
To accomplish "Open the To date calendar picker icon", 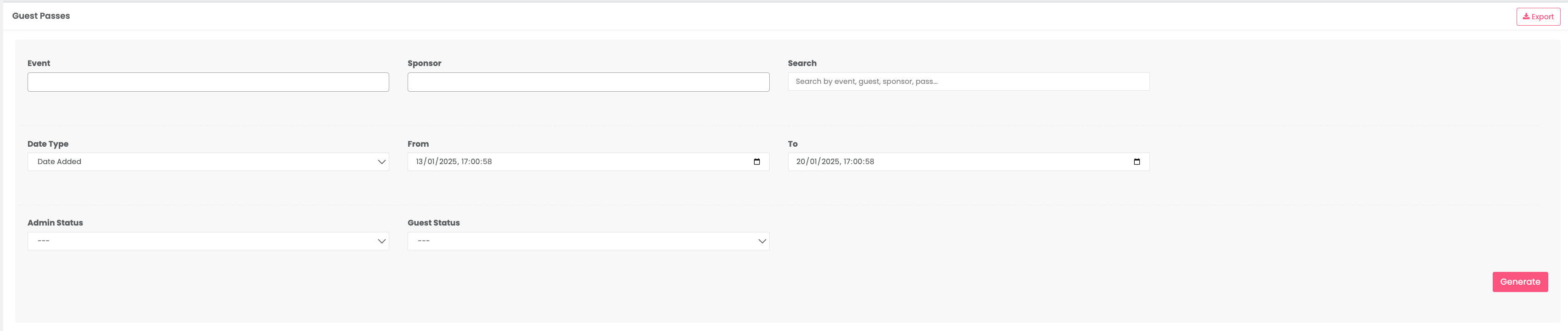I will tap(1137, 162).
